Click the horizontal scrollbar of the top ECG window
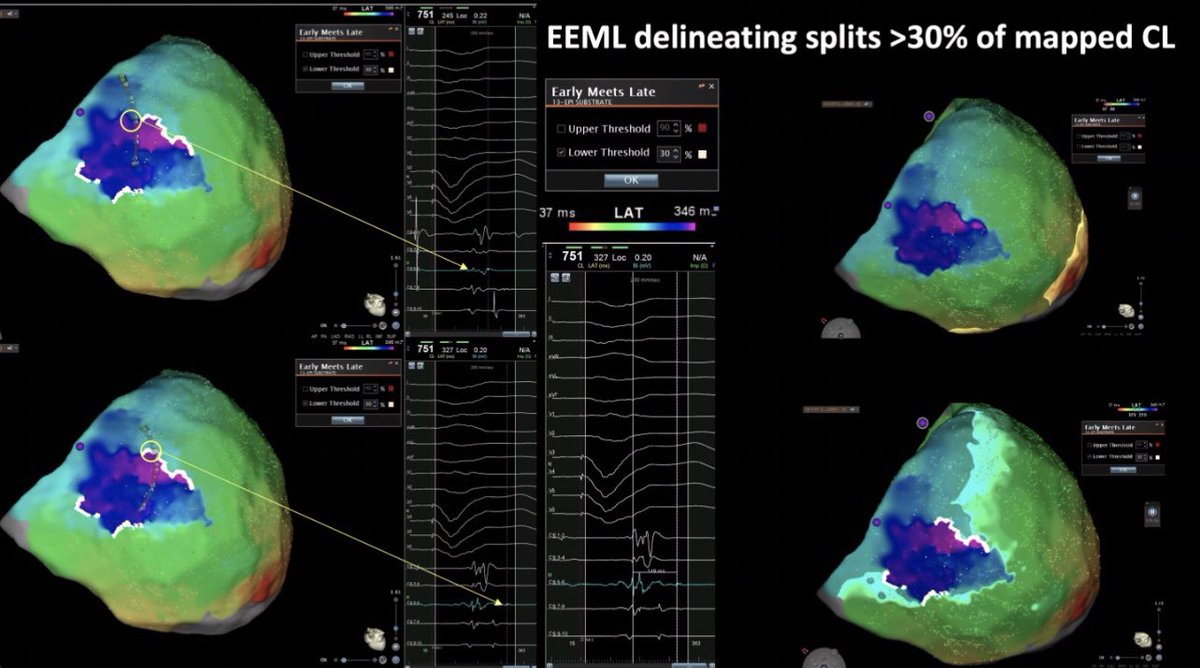Screen dimensions: 1200x668 click(x=472, y=332)
